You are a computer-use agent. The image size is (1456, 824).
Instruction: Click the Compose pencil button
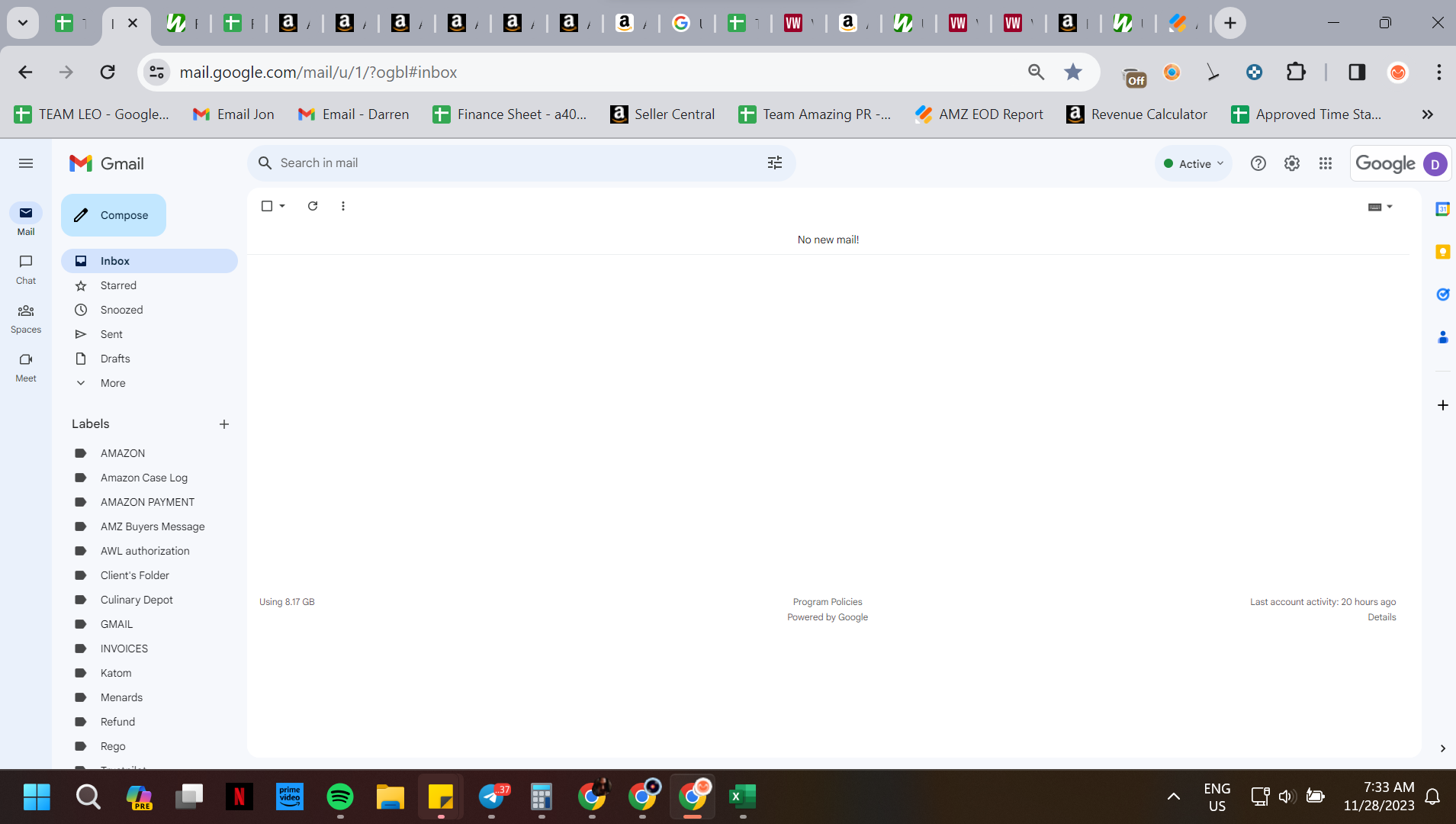114,215
